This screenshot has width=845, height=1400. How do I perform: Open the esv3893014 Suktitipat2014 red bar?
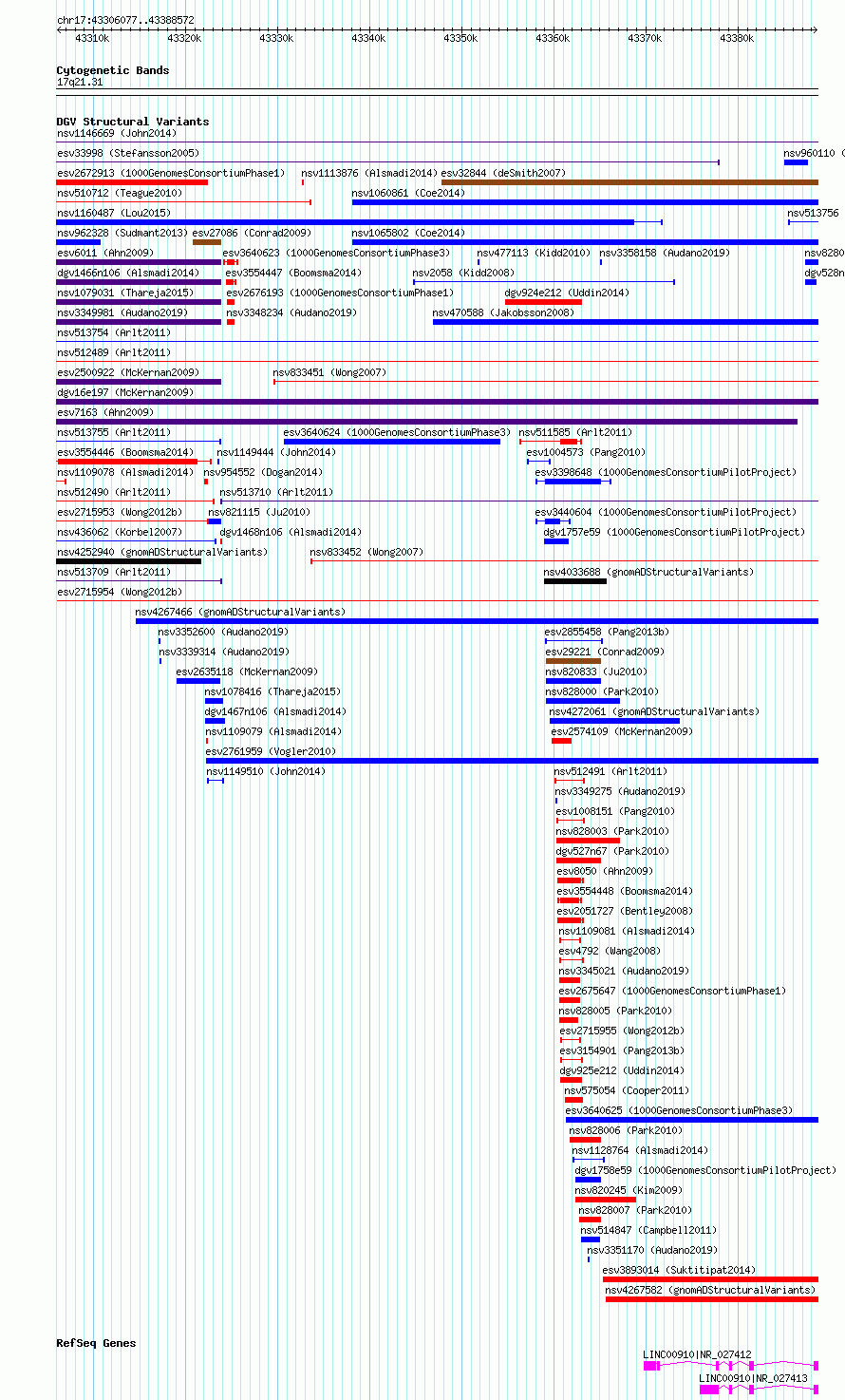coord(710,1279)
